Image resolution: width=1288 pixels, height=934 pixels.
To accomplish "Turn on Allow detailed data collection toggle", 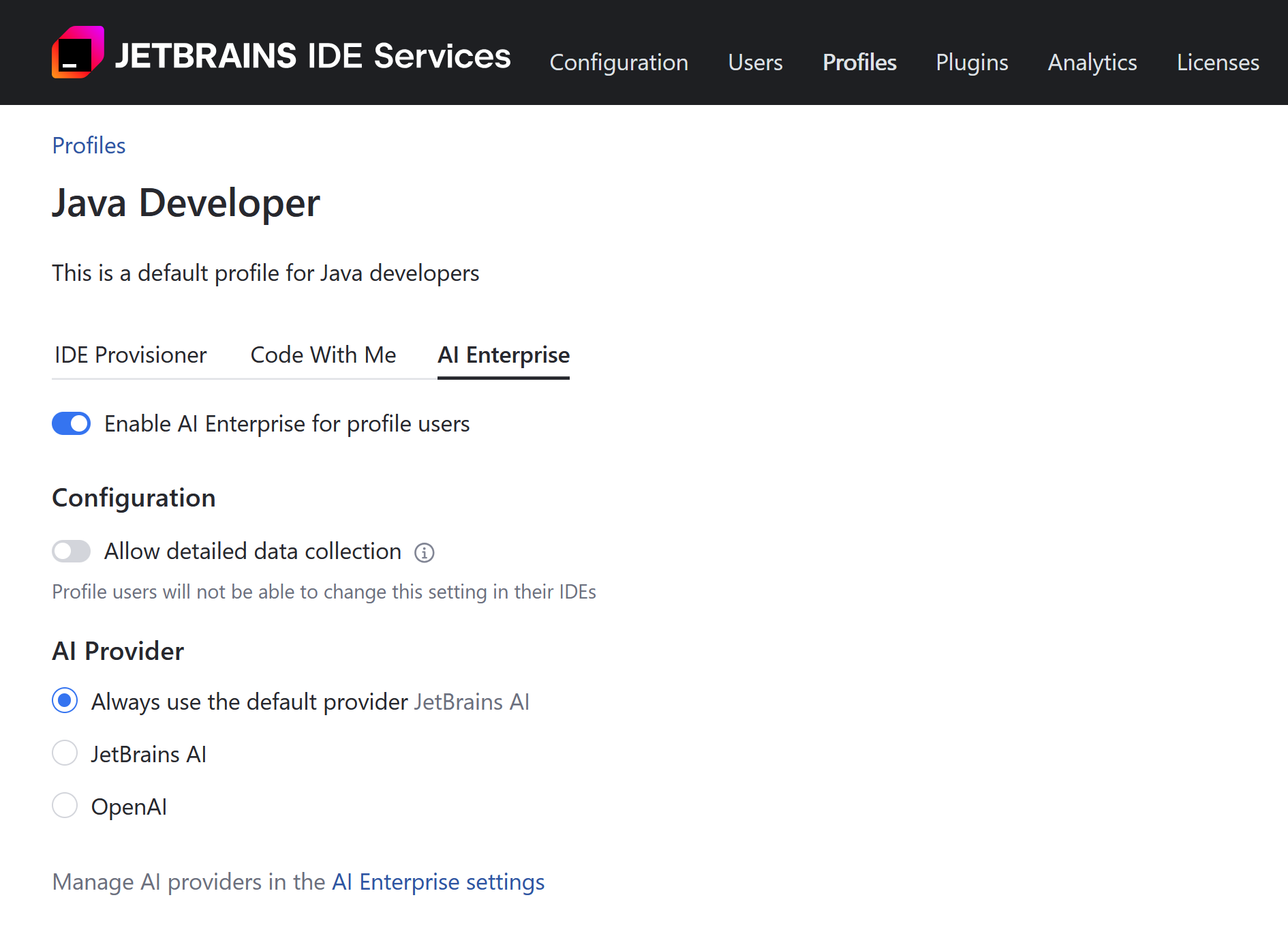I will point(71,551).
